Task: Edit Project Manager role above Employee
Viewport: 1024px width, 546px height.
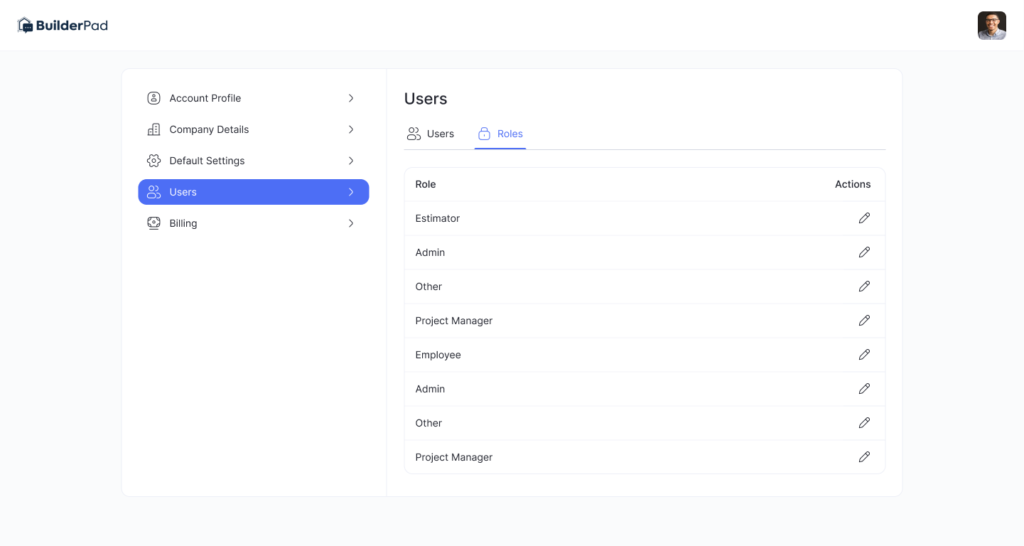Action: 864,321
